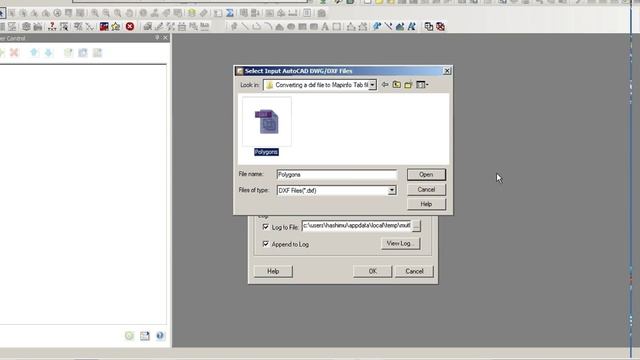Select the Text 'A' drawing tool
Screen dimensions: 640x360
[x=325, y=27]
